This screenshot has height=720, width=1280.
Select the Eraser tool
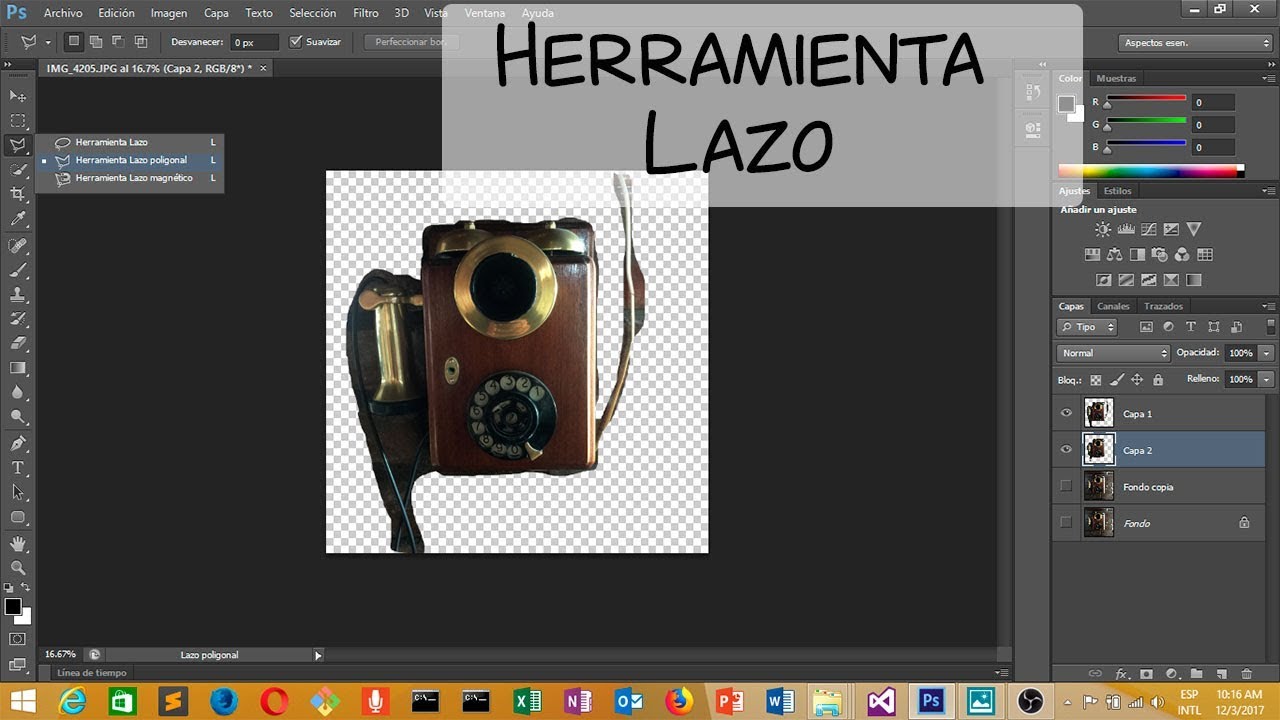pyautogui.click(x=18, y=343)
